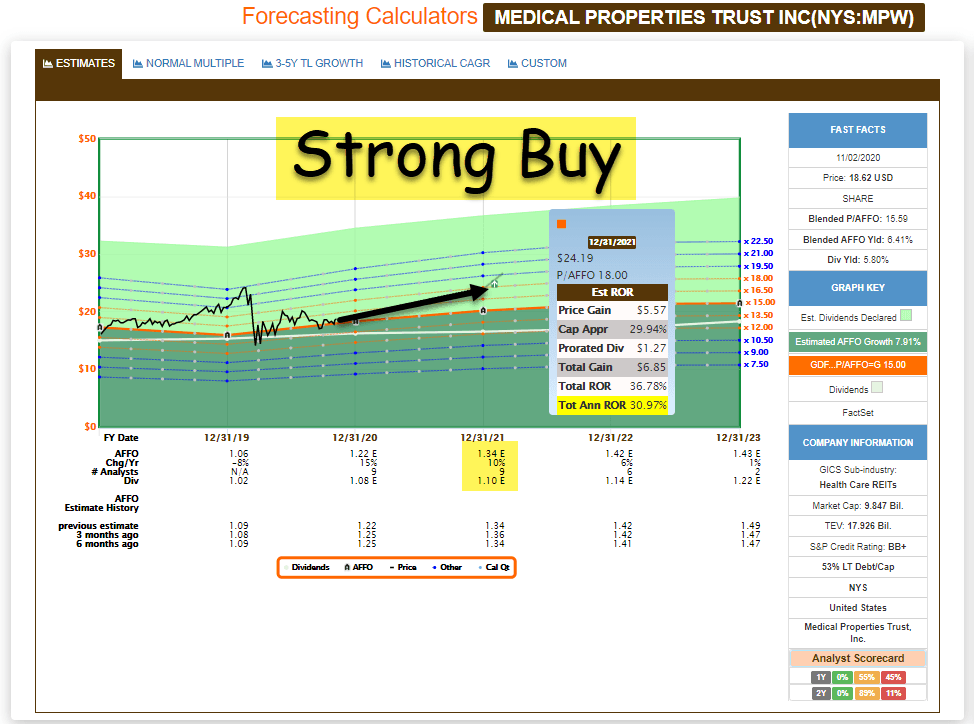This screenshot has height=724, width=974.
Task: Click the orange 89% scorecard badge
Action: click(867, 693)
